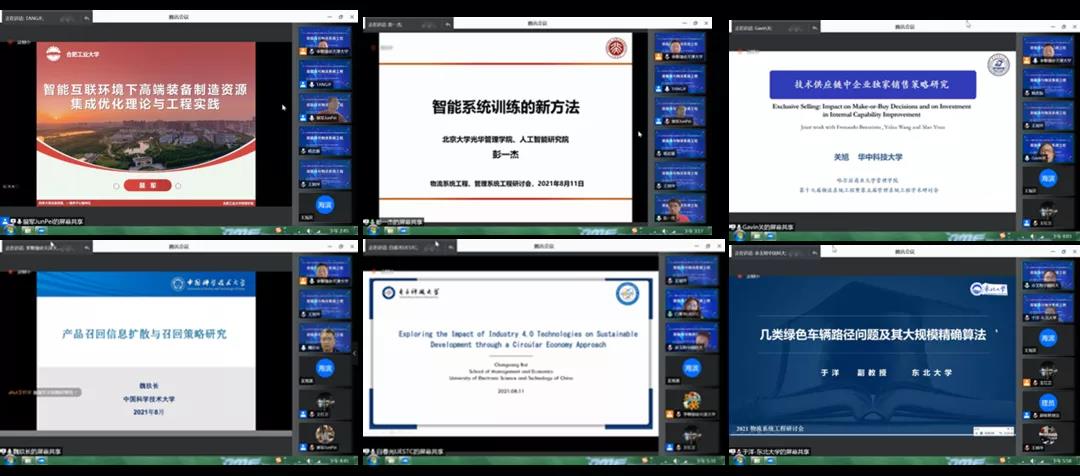Screen dimensions: 1080x476
Task: Click Peking University red emblem on 智能系统训练 slide
Action: [615, 48]
